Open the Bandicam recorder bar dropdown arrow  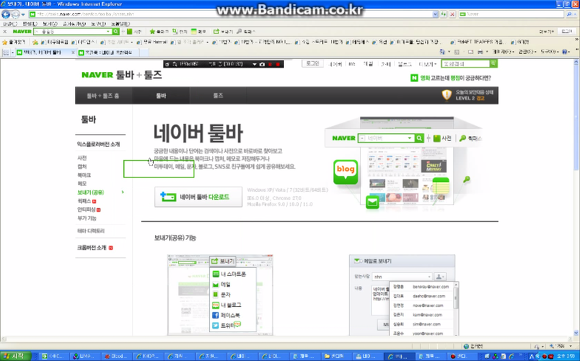[x=254, y=64]
